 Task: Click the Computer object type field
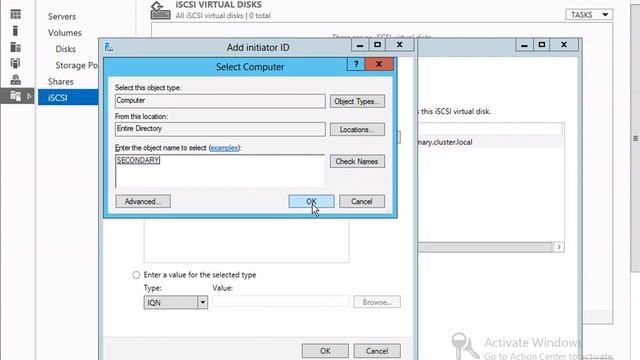220,101
